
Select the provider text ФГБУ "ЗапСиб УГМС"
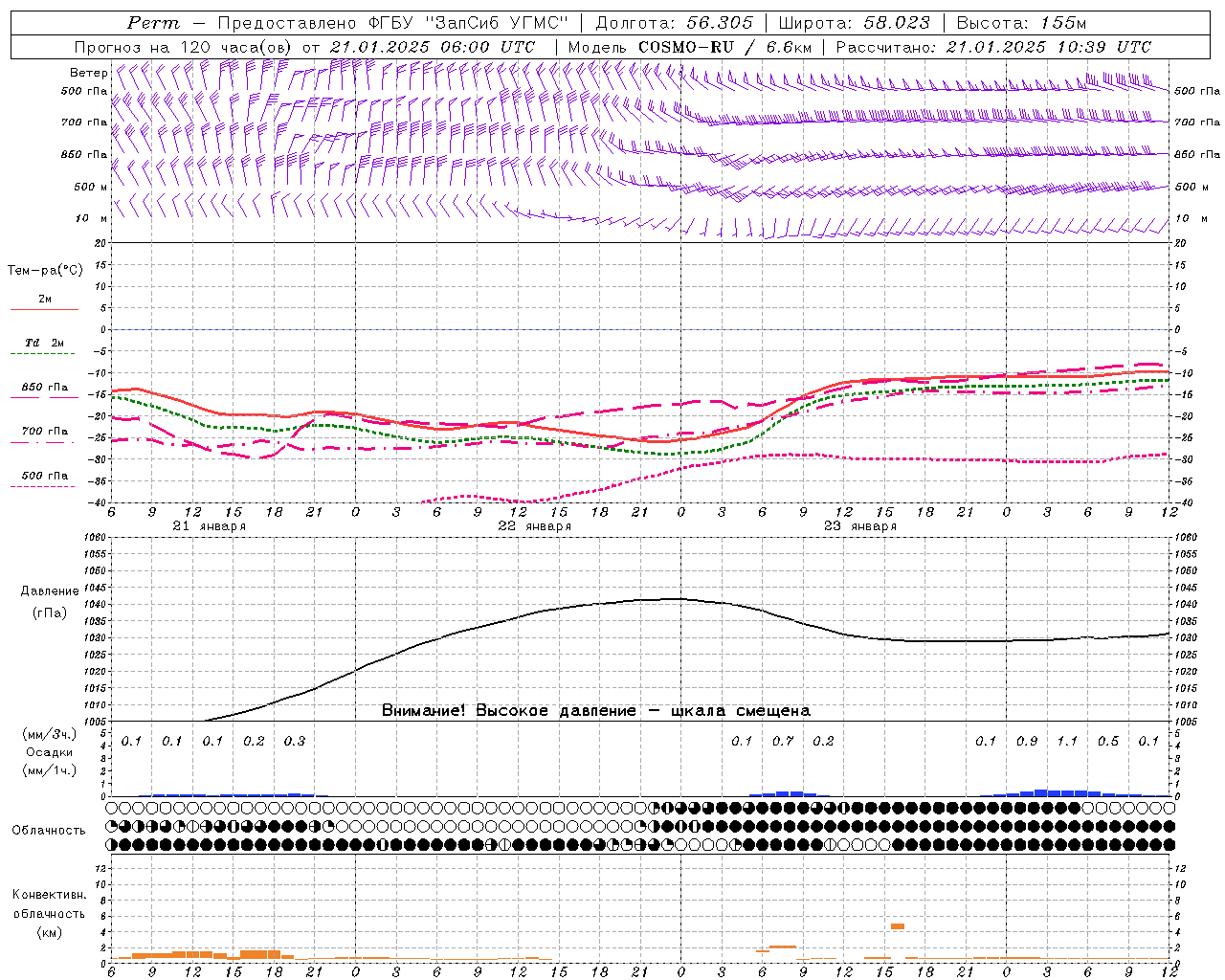click(x=469, y=23)
